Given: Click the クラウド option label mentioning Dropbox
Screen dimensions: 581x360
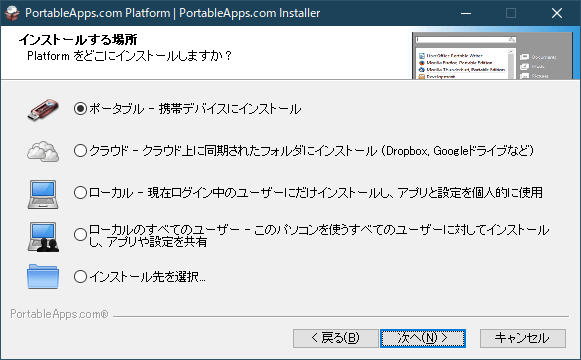Looking at the screenshot, I should (312, 151).
